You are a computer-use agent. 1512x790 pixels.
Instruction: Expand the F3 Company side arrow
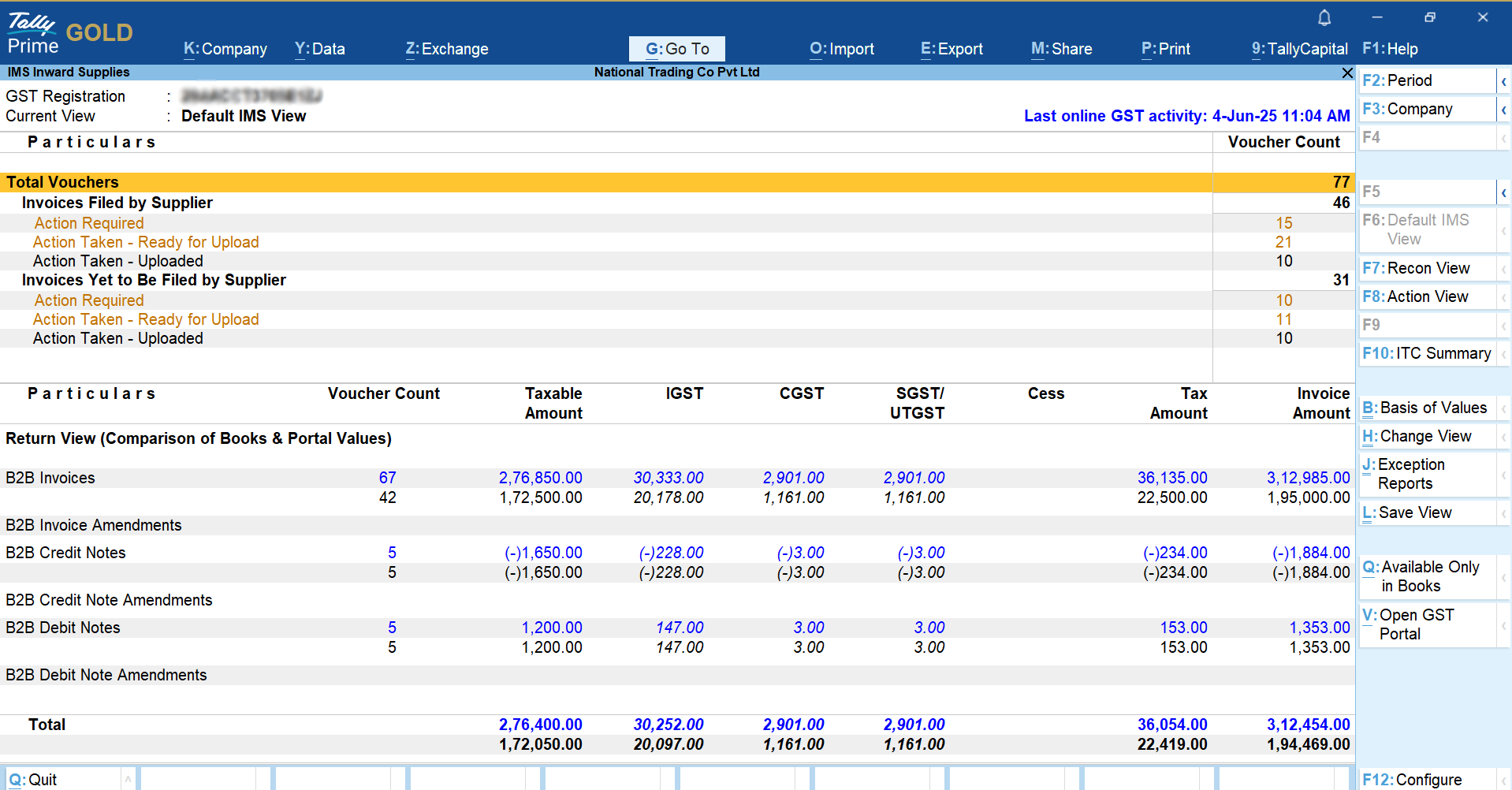coord(1503,110)
